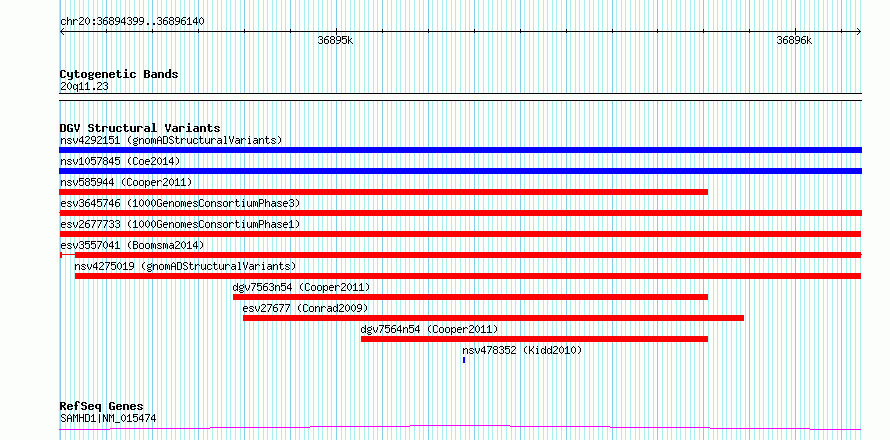890x440 pixels.
Task: Click esv3645746 1000GenomesConsortiumPhase3 label
Action: tap(180, 203)
